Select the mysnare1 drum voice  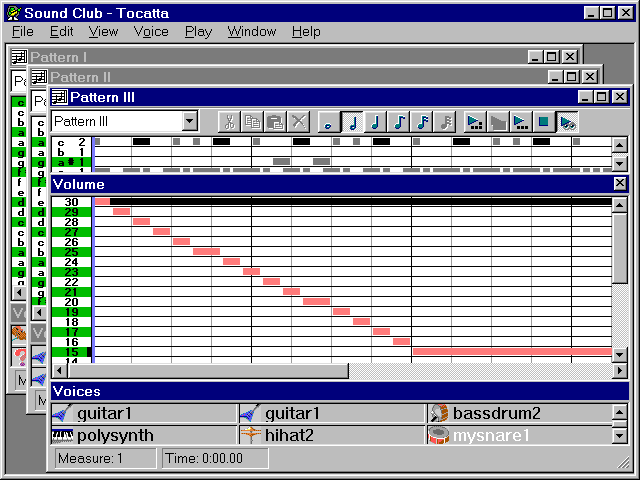point(520,435)
